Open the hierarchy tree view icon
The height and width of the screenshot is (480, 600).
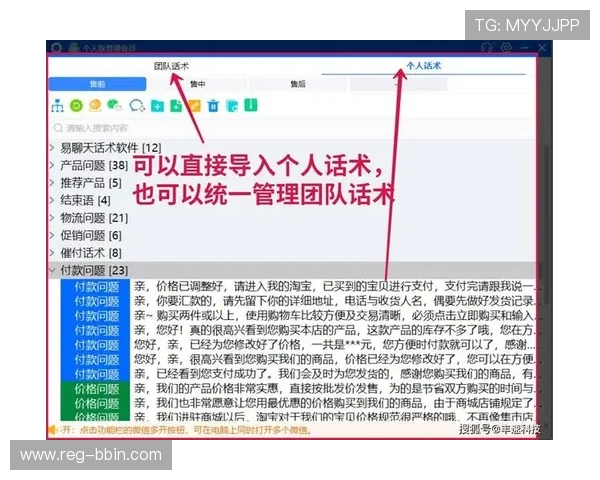coord(57,106)
